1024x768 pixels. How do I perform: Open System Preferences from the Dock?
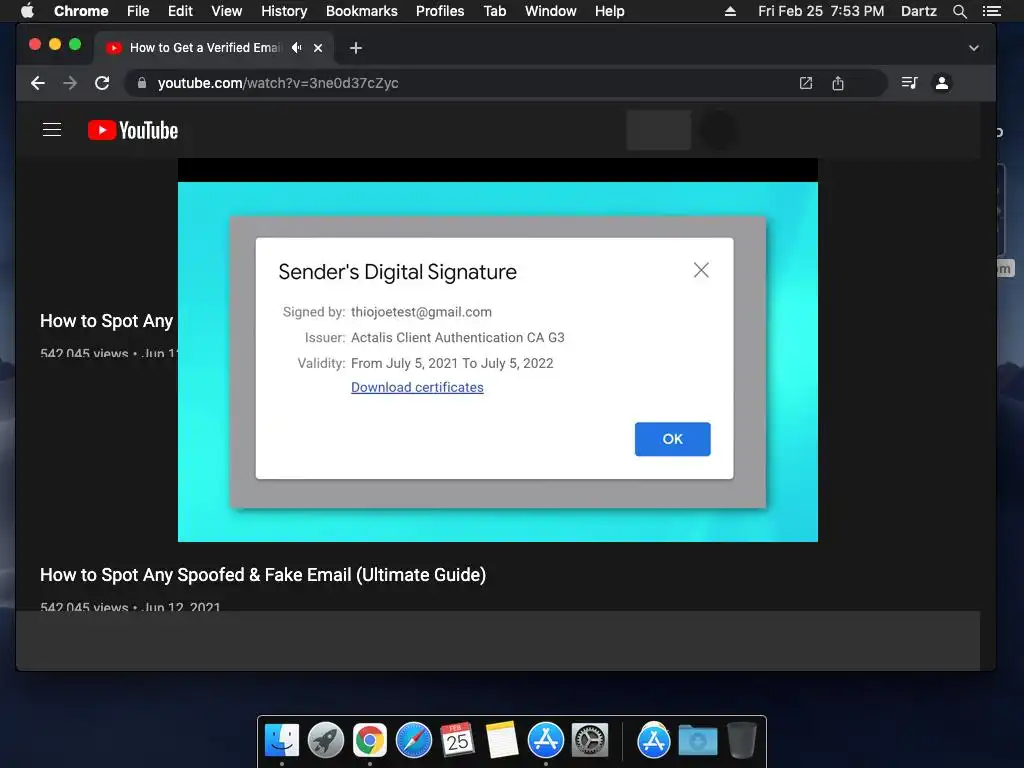click(590, 741)
